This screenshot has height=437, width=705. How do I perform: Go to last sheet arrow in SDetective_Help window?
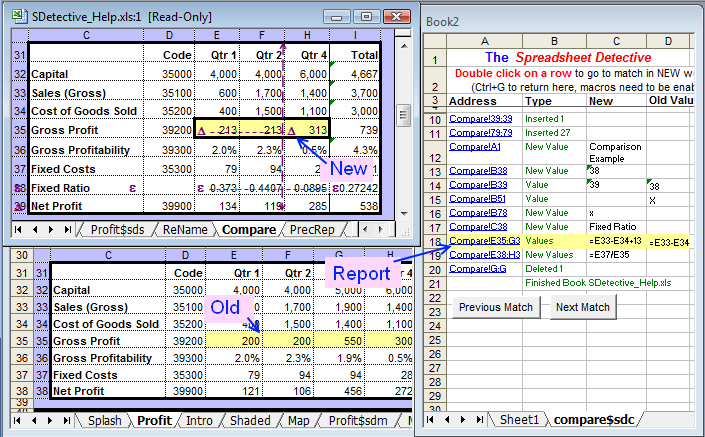point(67,230)
